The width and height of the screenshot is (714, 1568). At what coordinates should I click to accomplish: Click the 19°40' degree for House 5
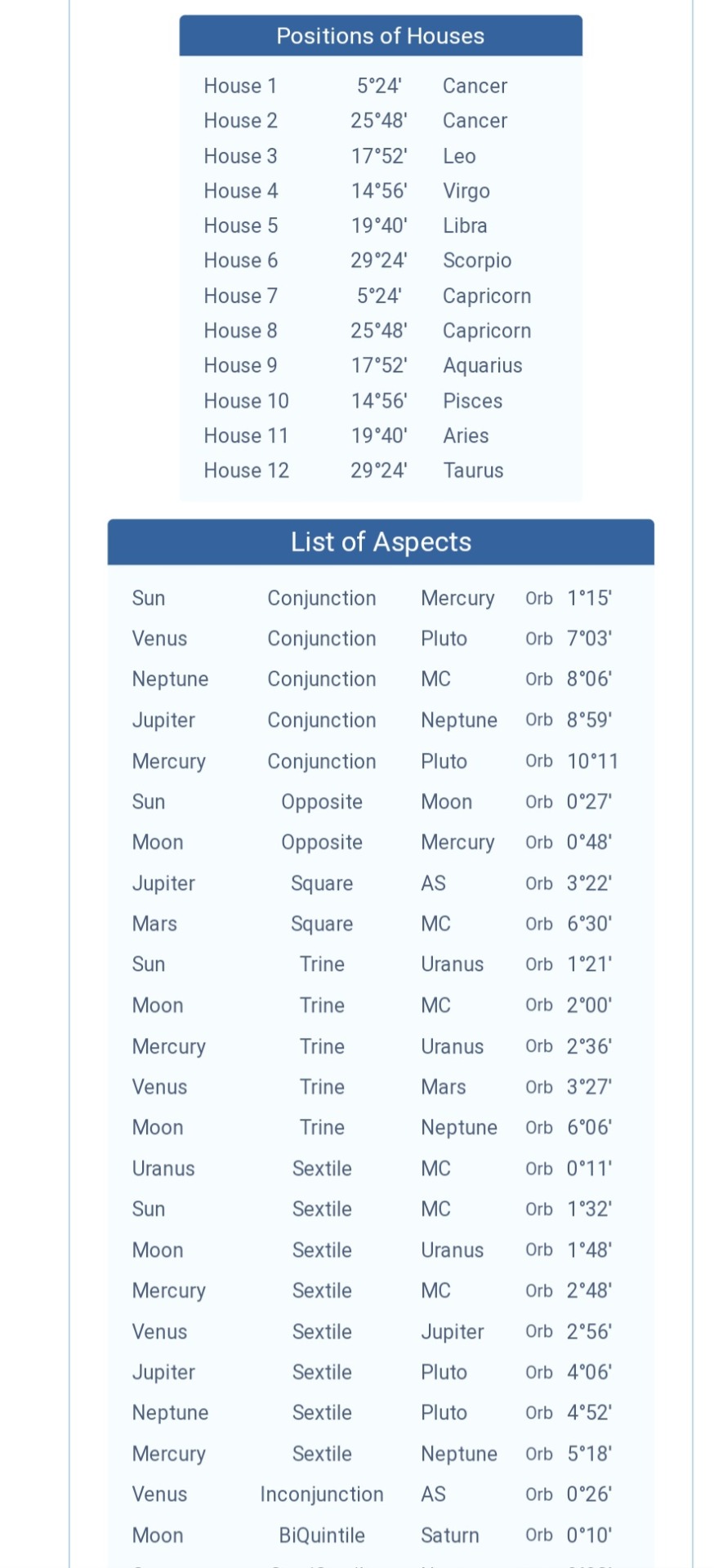coord(379,225)
